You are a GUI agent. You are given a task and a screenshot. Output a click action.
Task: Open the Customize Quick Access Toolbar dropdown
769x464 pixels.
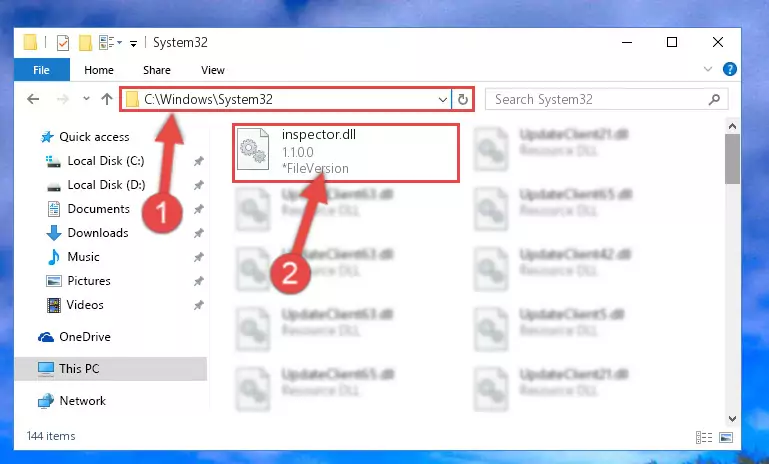[x=133, y=44]
